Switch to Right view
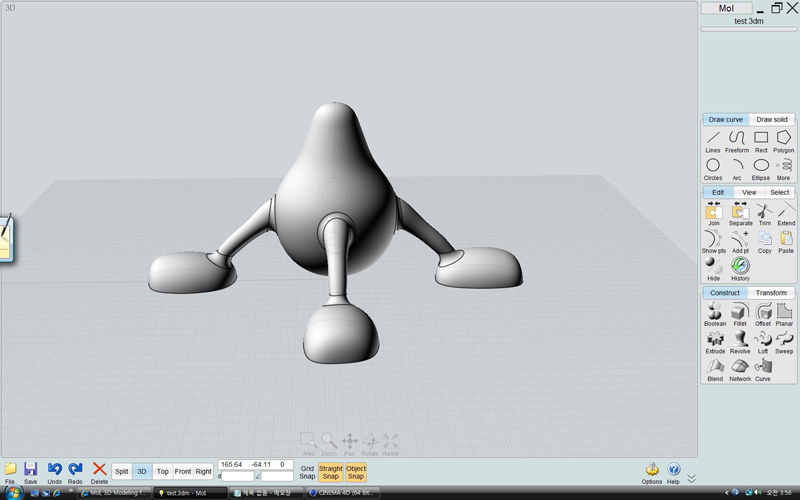 coord(203,471)
